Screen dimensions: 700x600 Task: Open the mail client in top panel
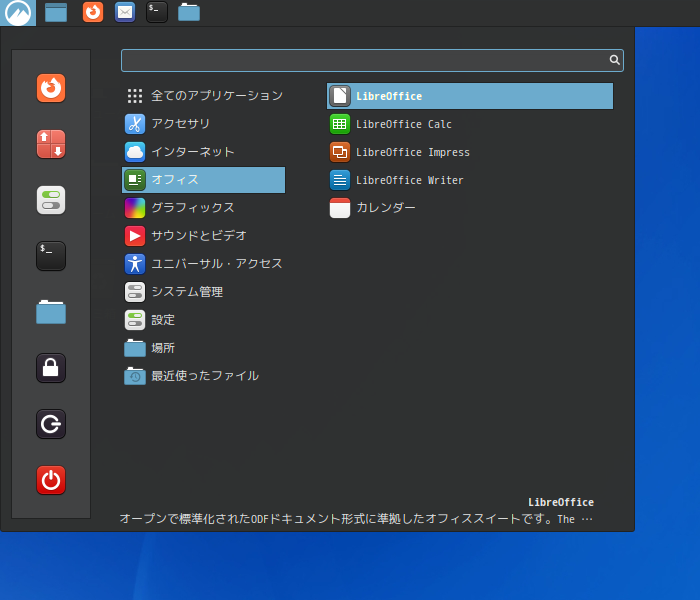[x=125, y=12]
